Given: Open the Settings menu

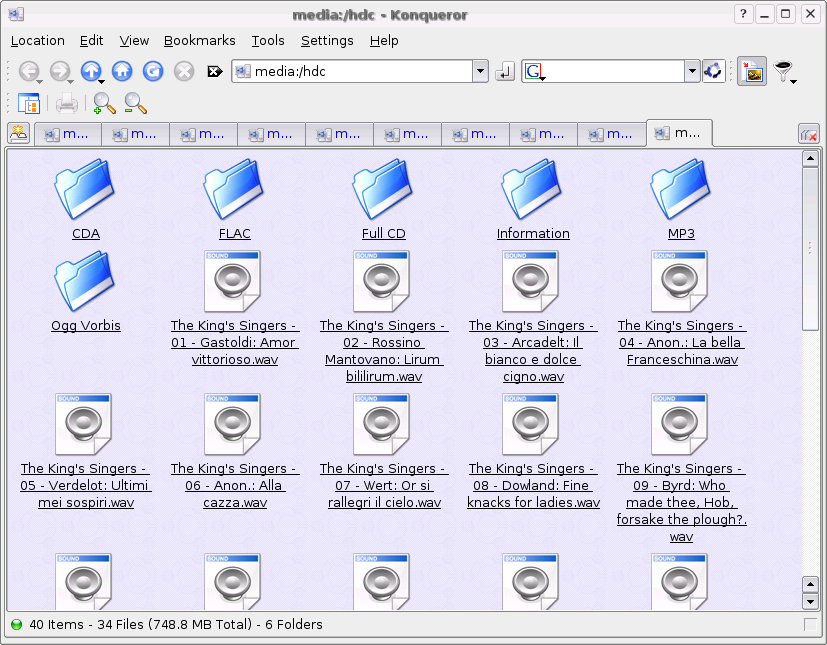Looking at the screenshot, I should [x=327, y=41].
